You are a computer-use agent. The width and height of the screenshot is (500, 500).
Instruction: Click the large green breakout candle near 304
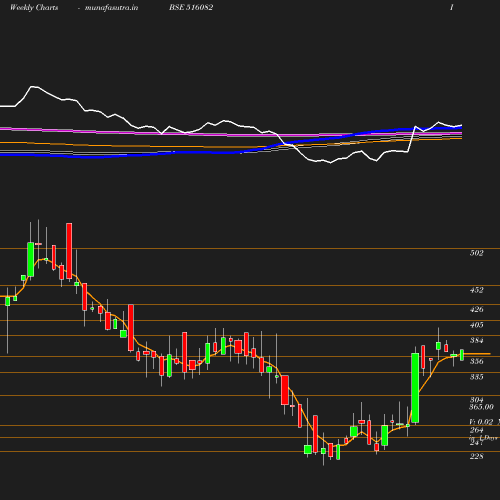point(415,388)
